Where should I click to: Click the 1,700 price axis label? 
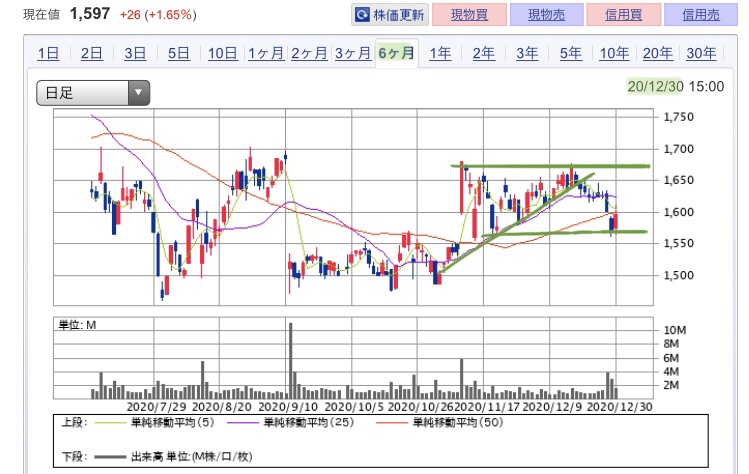click(x=678, y=149)
